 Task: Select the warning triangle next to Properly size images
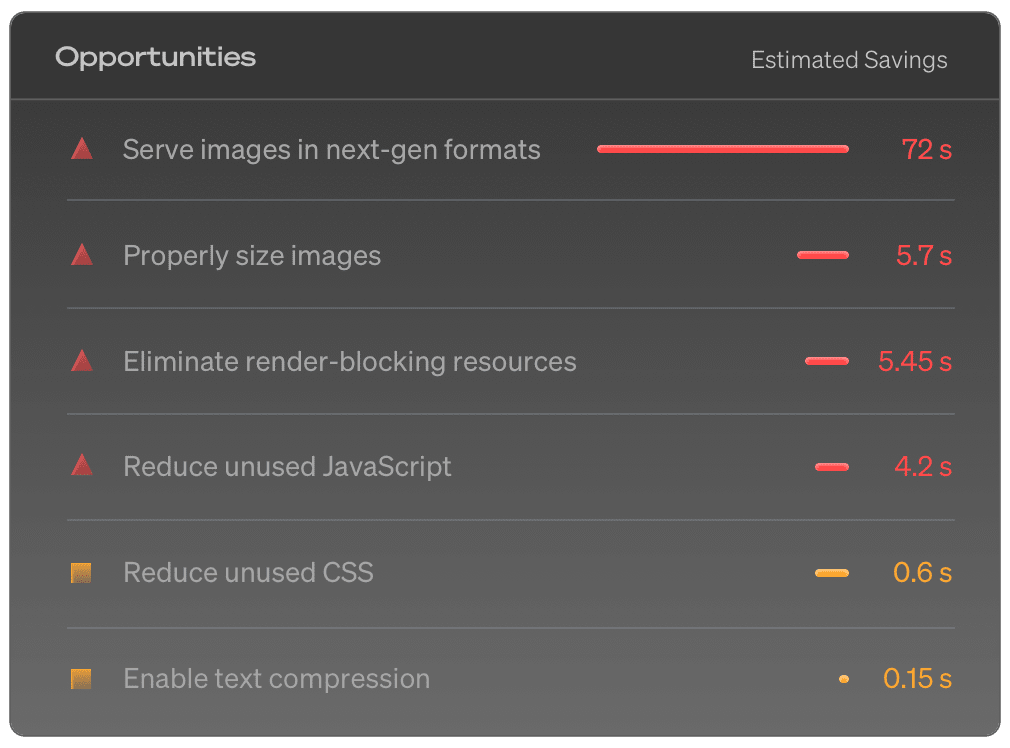click(82, 255)
